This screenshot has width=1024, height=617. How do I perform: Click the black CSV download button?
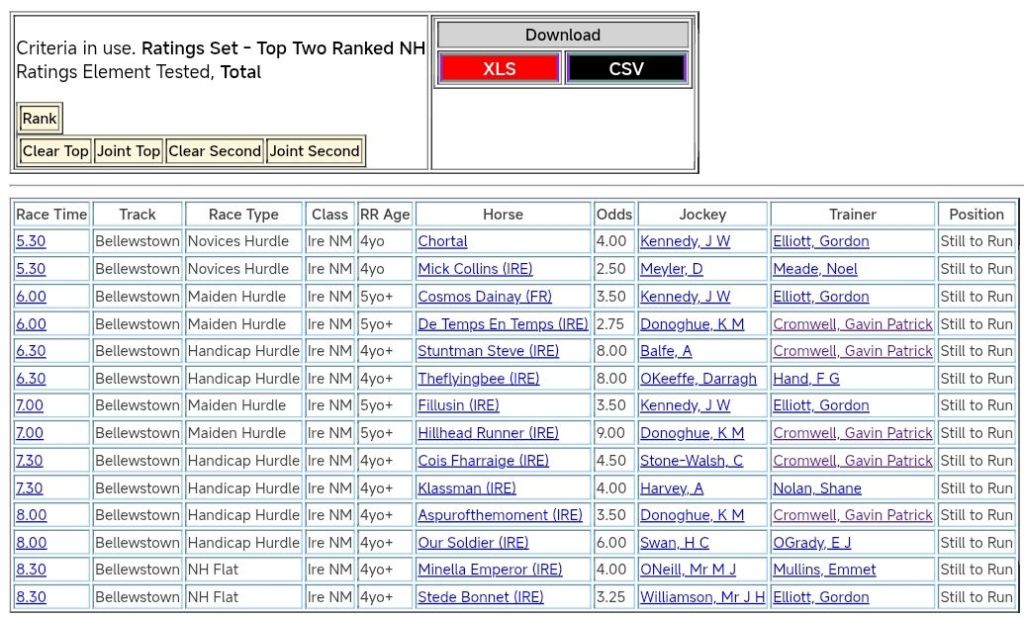coord(626,69)
